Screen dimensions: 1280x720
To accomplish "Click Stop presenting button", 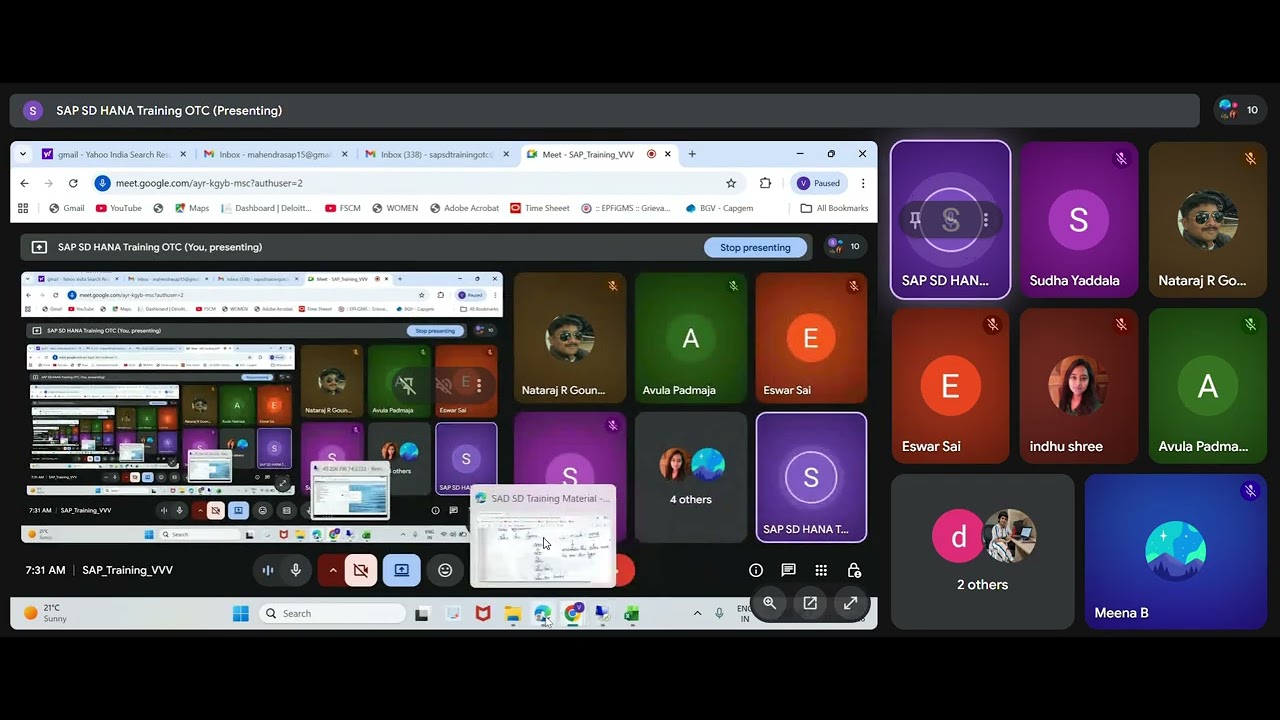I will tap(755, 247).
